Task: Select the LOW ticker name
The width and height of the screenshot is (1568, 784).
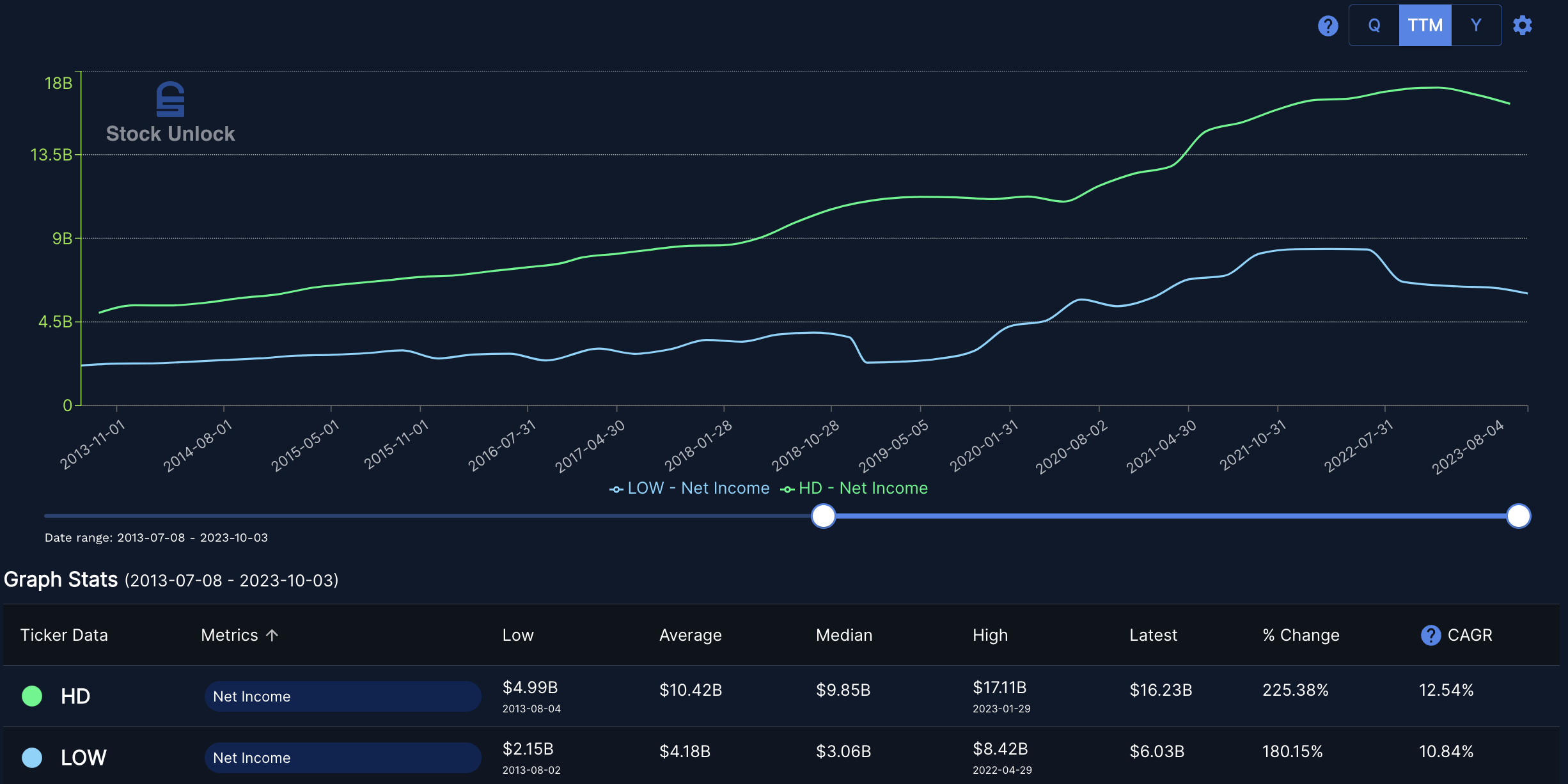Action: click(83, 757)
